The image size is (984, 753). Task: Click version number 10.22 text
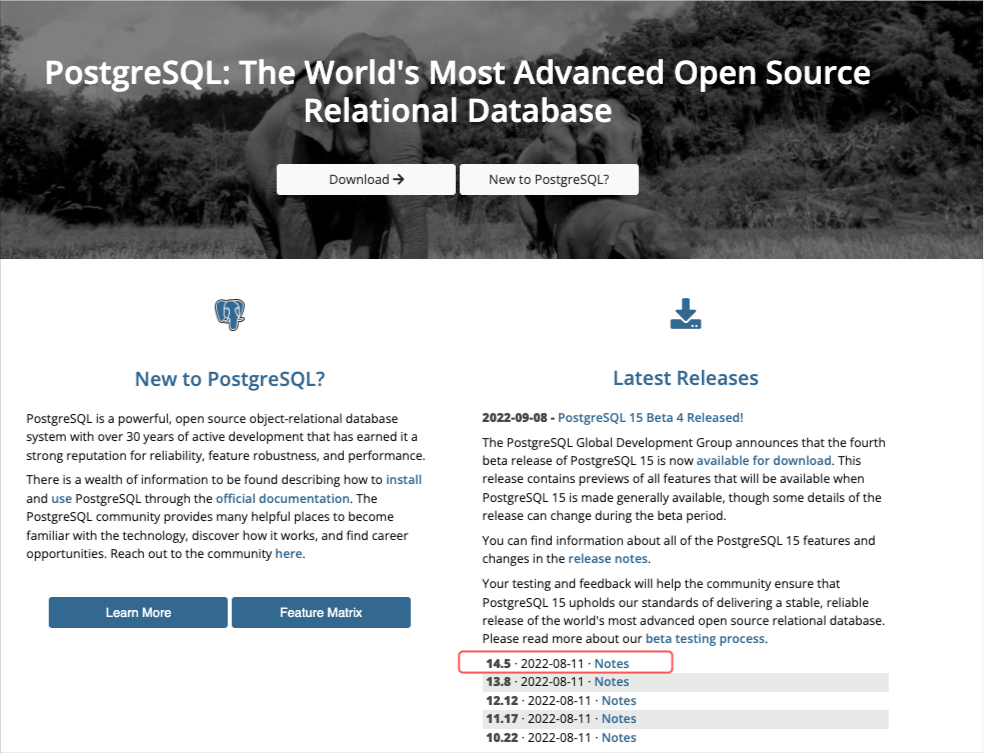pos(502,737)
